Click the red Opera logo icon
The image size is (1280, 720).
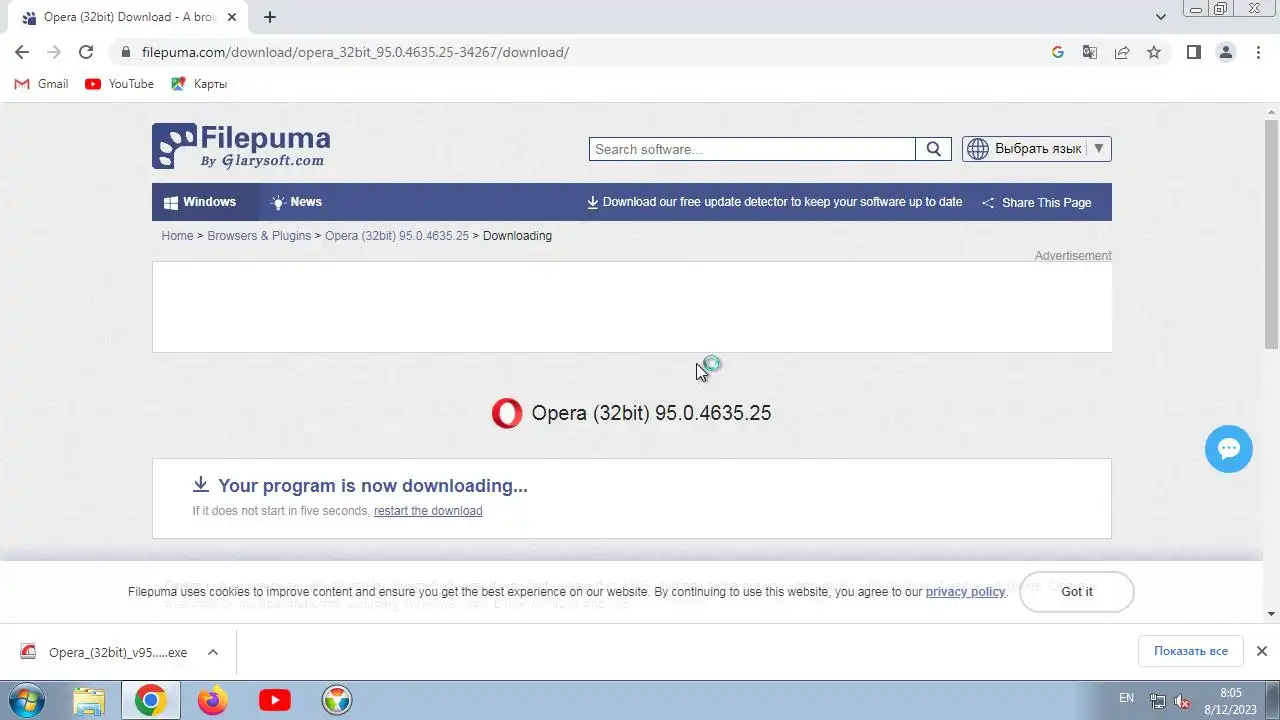pos(507,413)
